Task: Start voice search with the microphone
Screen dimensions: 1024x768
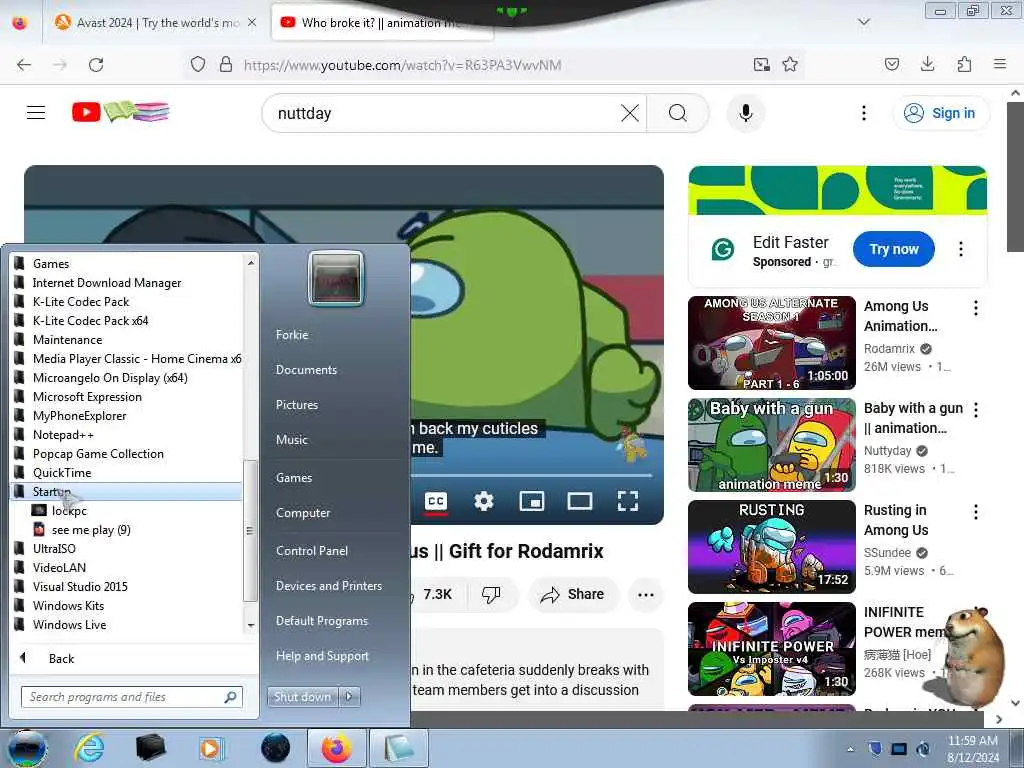Action: [745, 113]
